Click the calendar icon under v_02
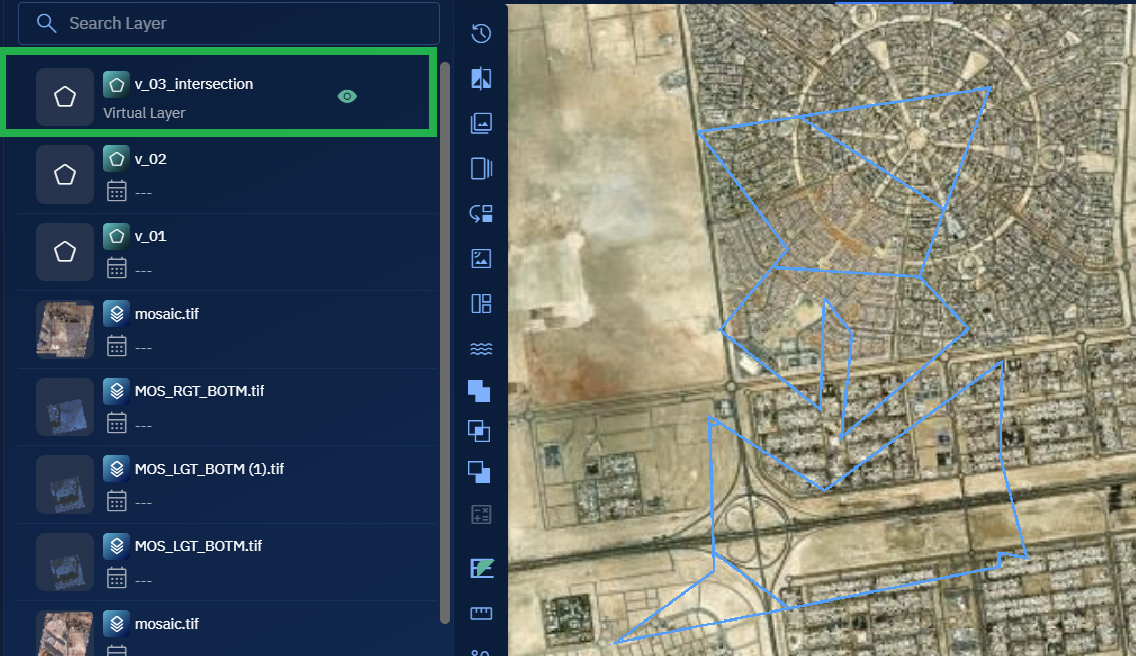Viewport: 1136px width, 656px height. click(x=116, y=190)
